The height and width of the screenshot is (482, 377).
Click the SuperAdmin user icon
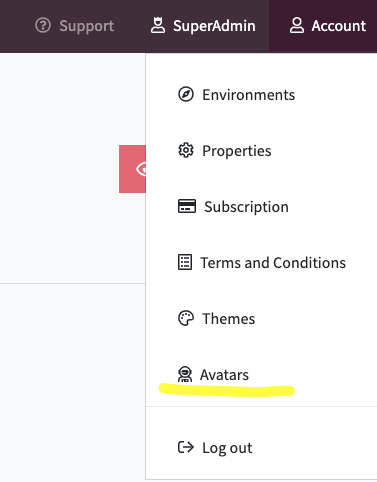click(158, 26)
